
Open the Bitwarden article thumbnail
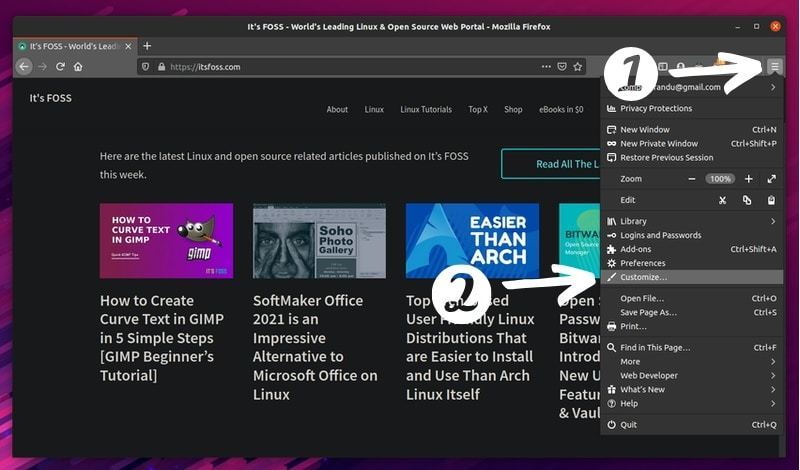pyautogui.click(x=580, y=241)
